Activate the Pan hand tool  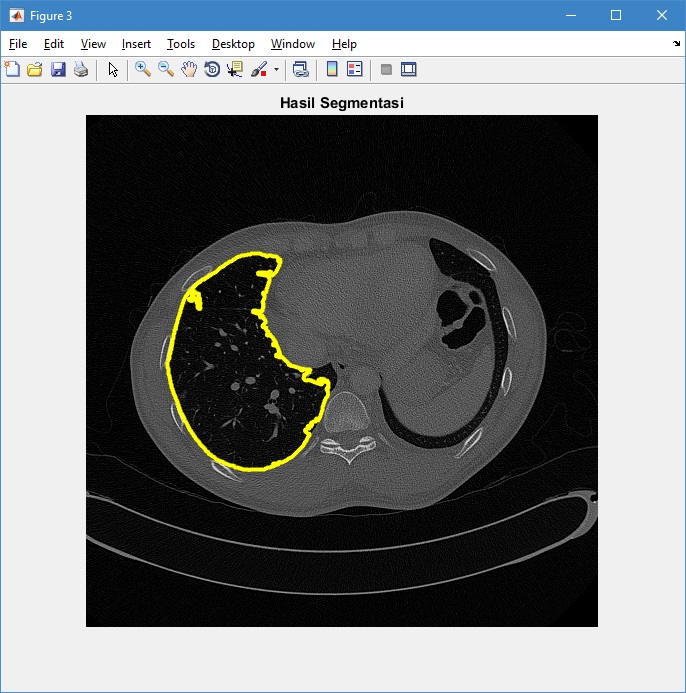189,69
